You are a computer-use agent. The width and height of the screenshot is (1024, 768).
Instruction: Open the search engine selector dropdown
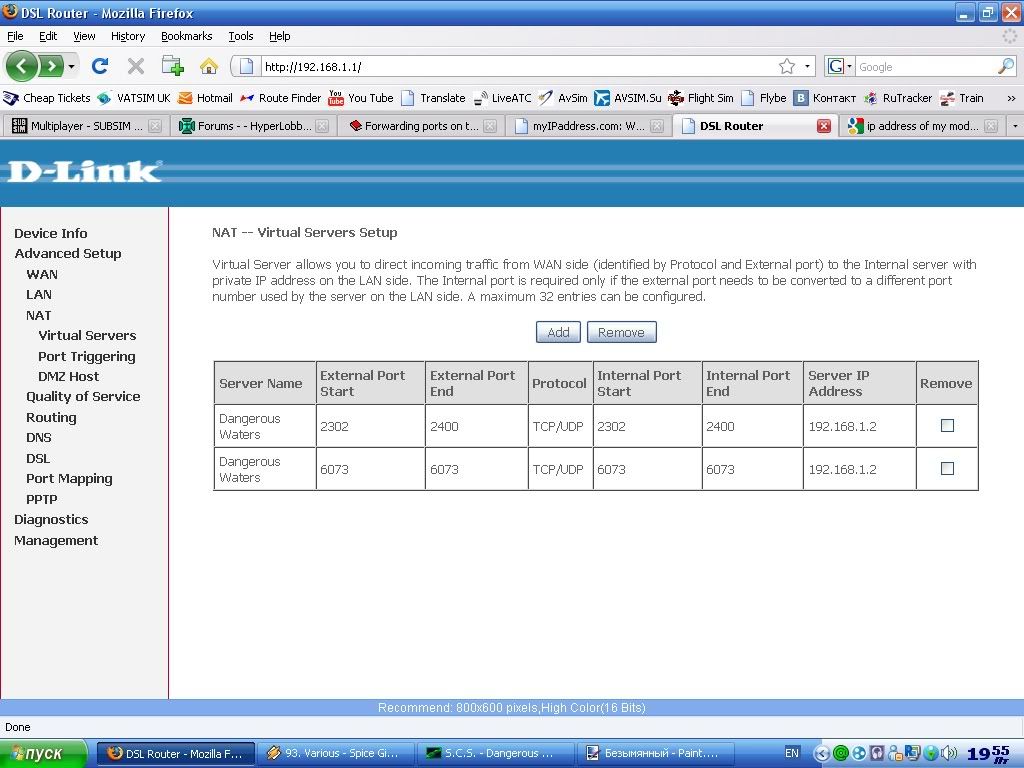(849, 66)
